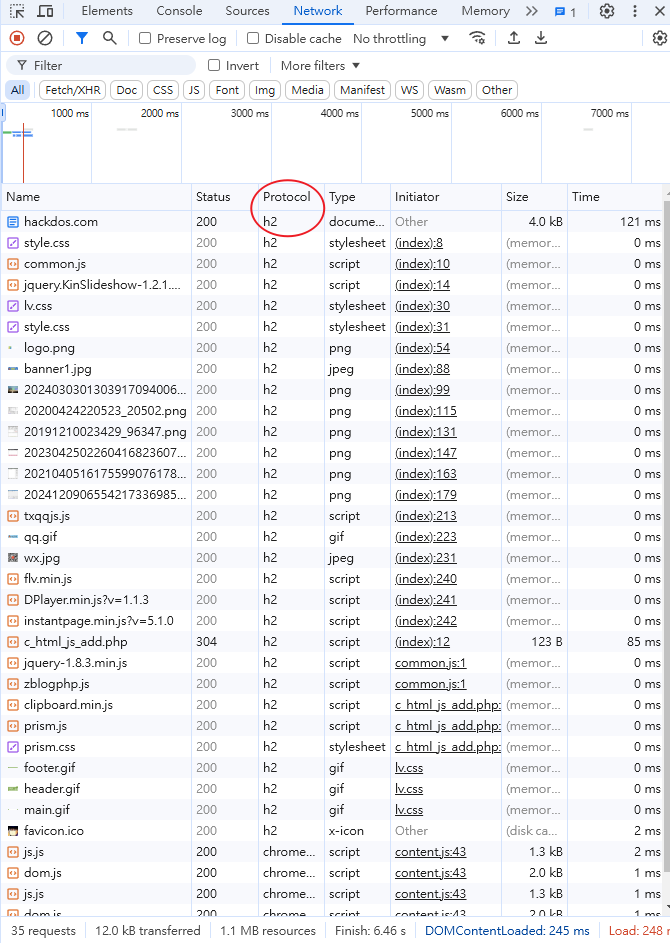
Task: Open the Performance tab
Action: (401, 11)
